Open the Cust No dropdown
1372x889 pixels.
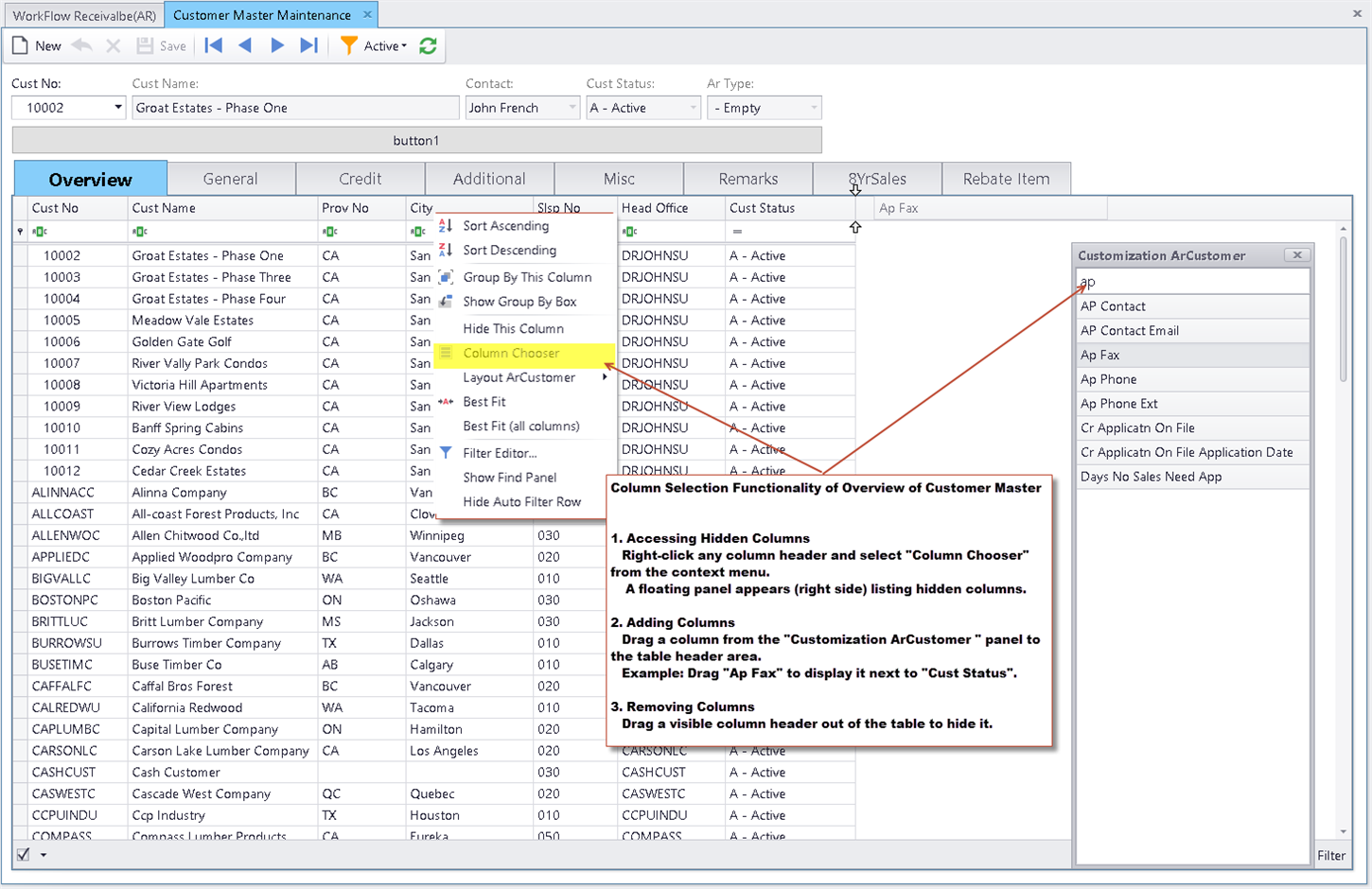pos(117,108)
